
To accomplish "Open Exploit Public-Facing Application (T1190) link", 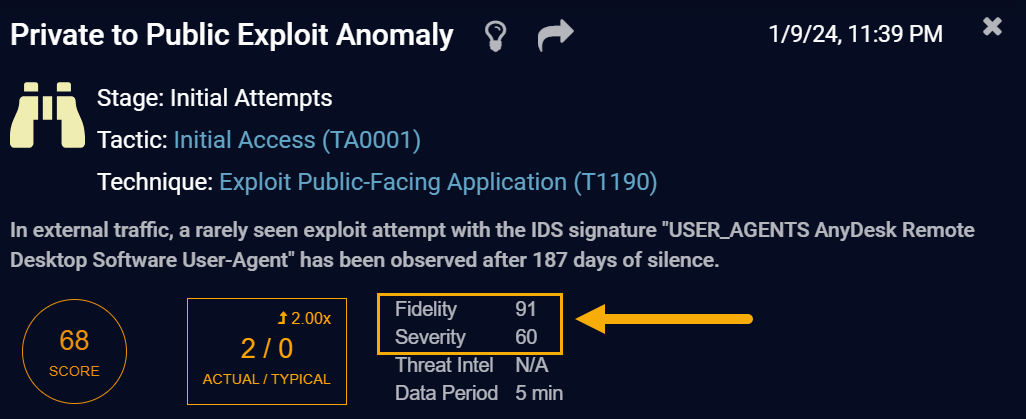I will (x=438, y=182).
